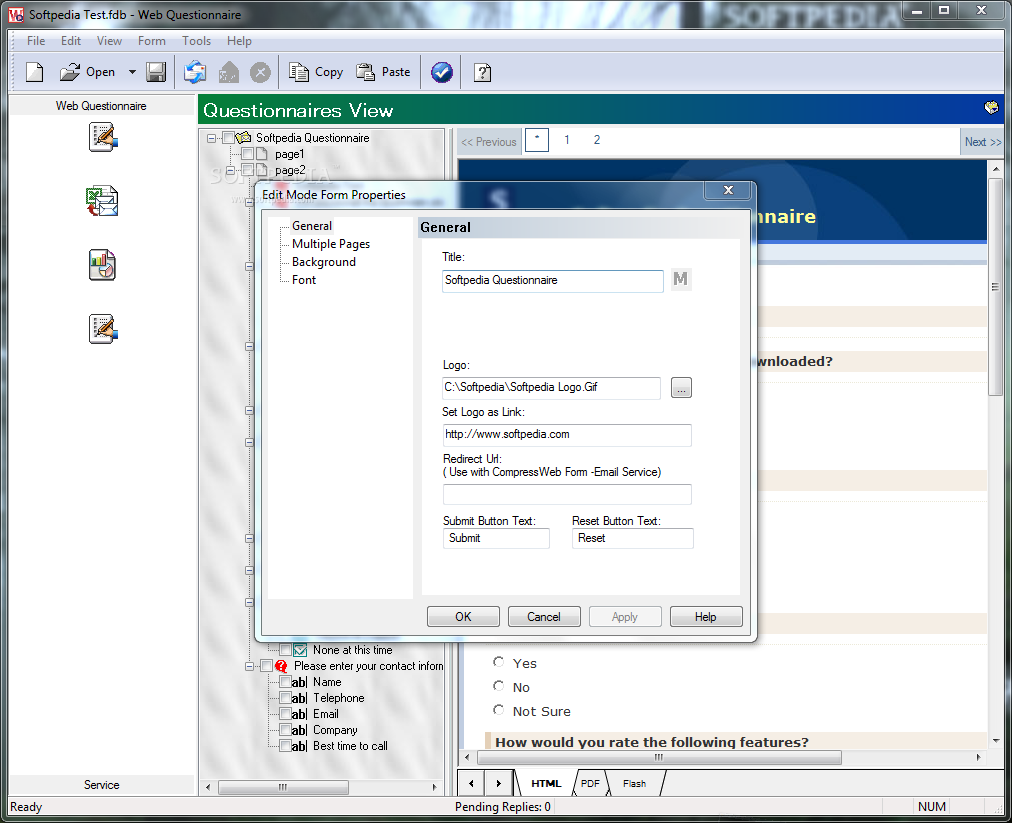Create a new file from the toolbar

coord(35,72)
